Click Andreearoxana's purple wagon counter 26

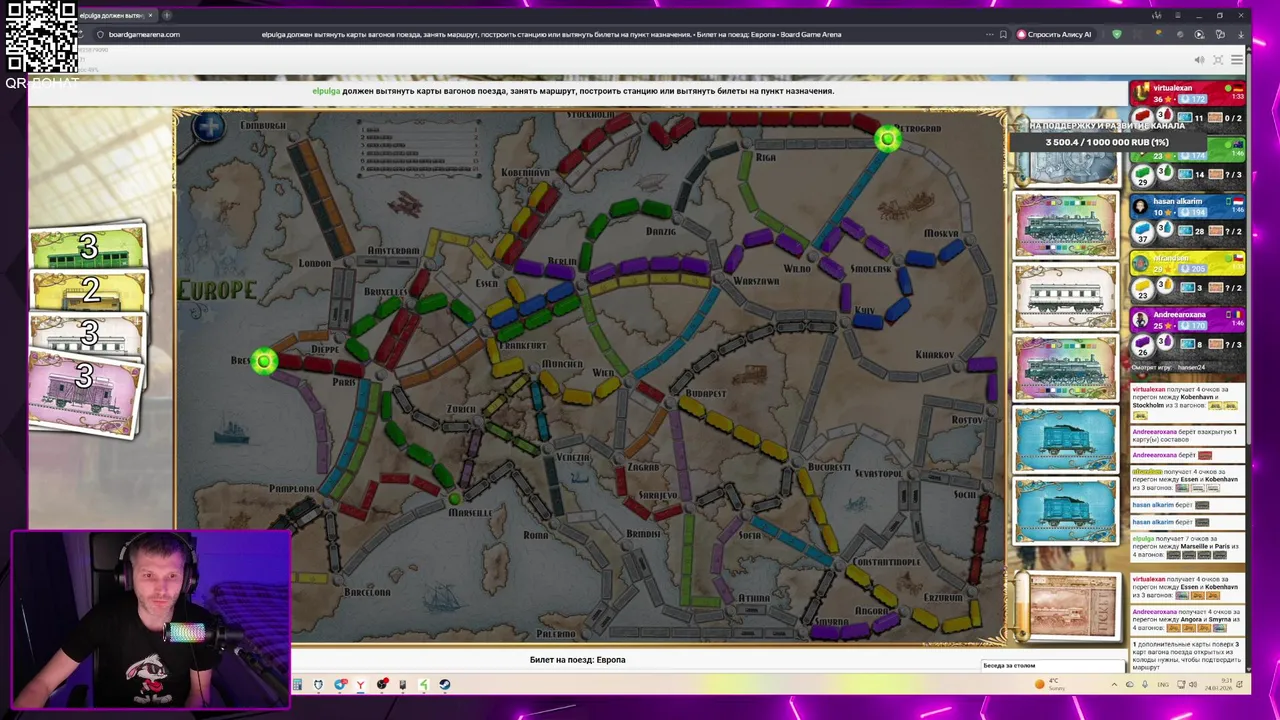[x=1141, y=345]
